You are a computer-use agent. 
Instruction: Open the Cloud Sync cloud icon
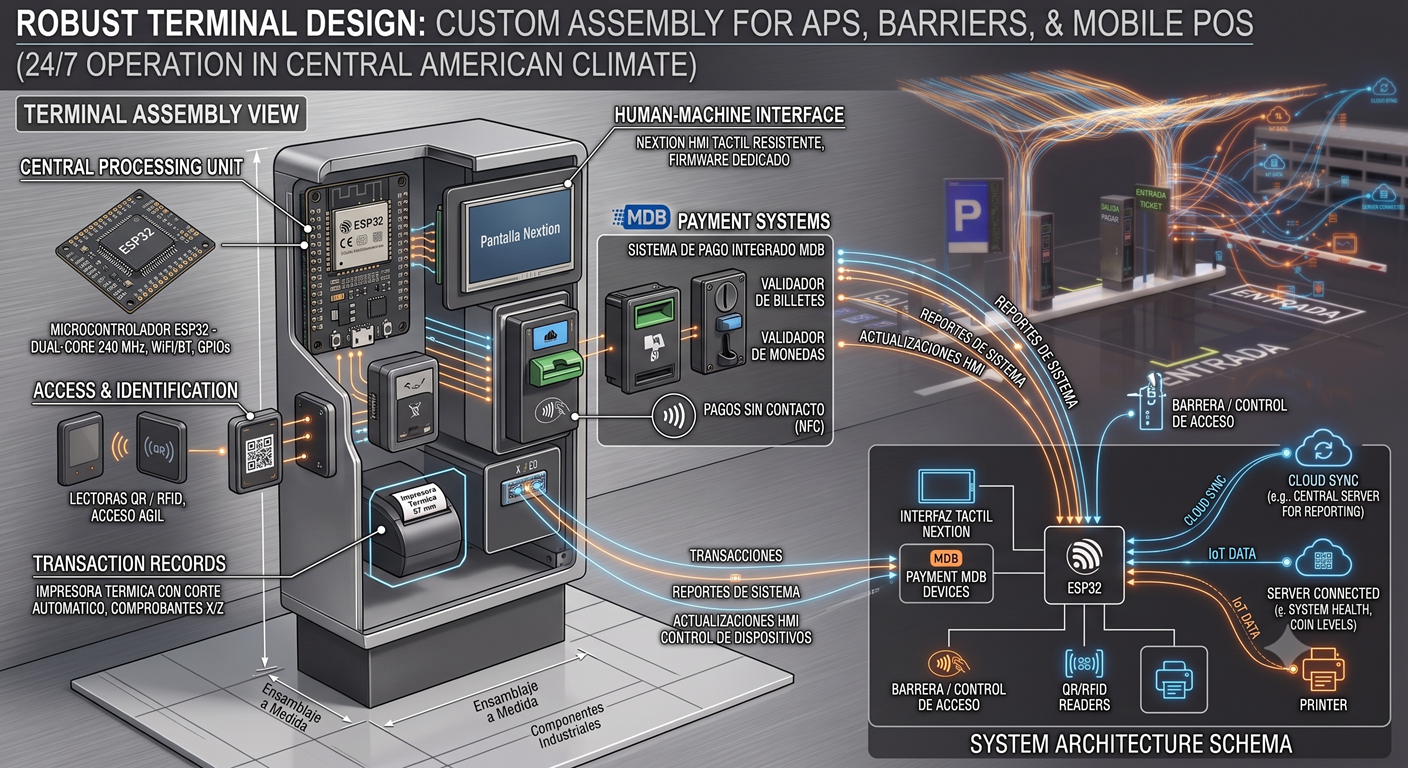pos(1323,451)
